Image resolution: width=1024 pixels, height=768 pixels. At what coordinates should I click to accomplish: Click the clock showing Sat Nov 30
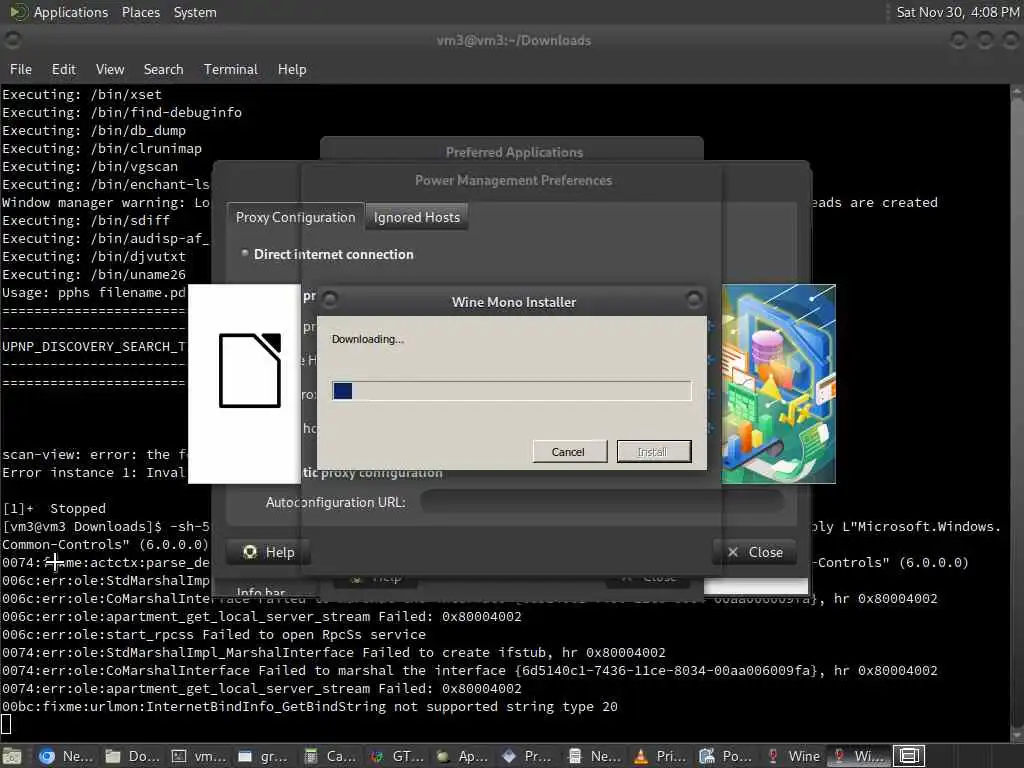click(x=957, y=12)
